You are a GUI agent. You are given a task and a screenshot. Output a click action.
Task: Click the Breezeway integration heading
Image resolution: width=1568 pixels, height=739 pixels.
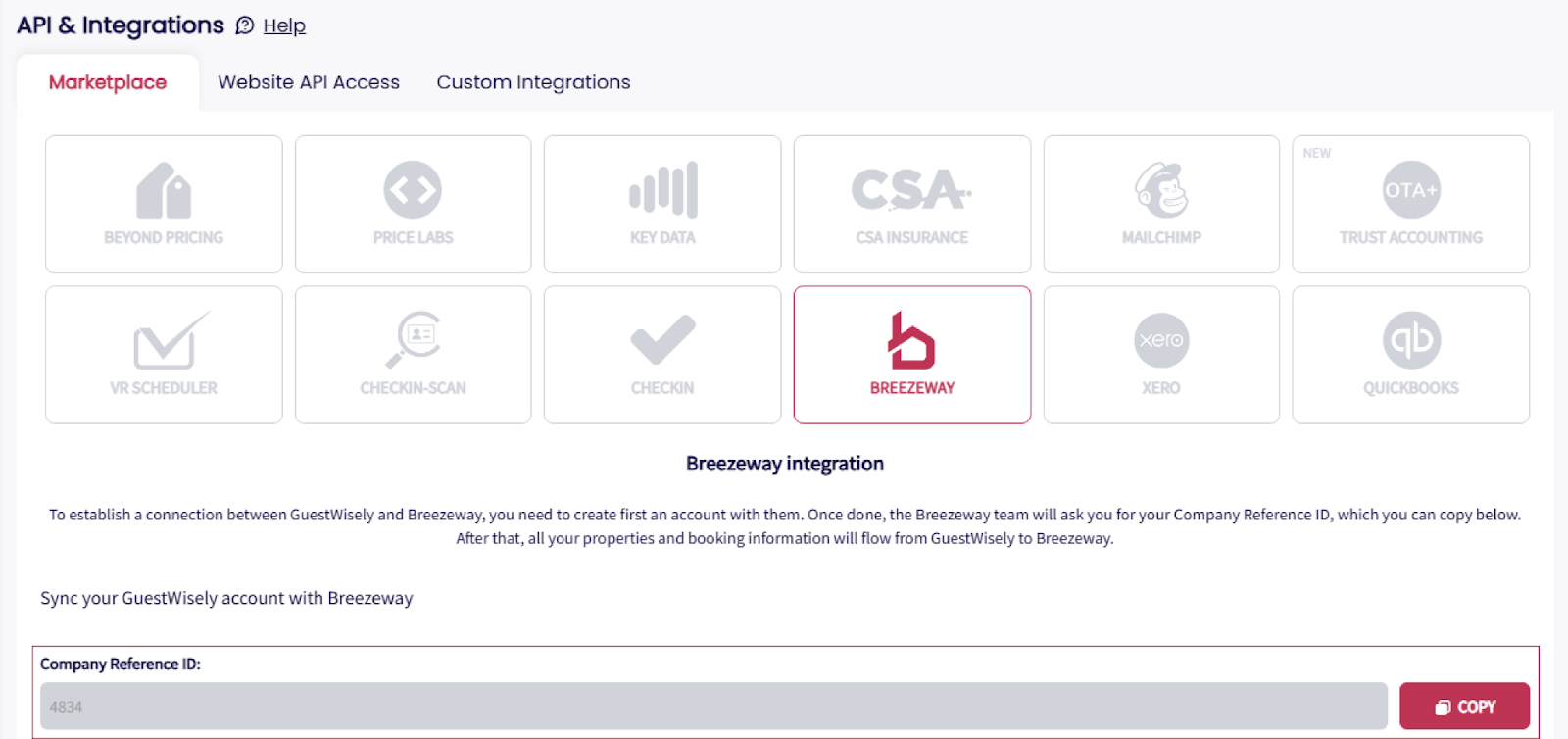click(785, 464)
